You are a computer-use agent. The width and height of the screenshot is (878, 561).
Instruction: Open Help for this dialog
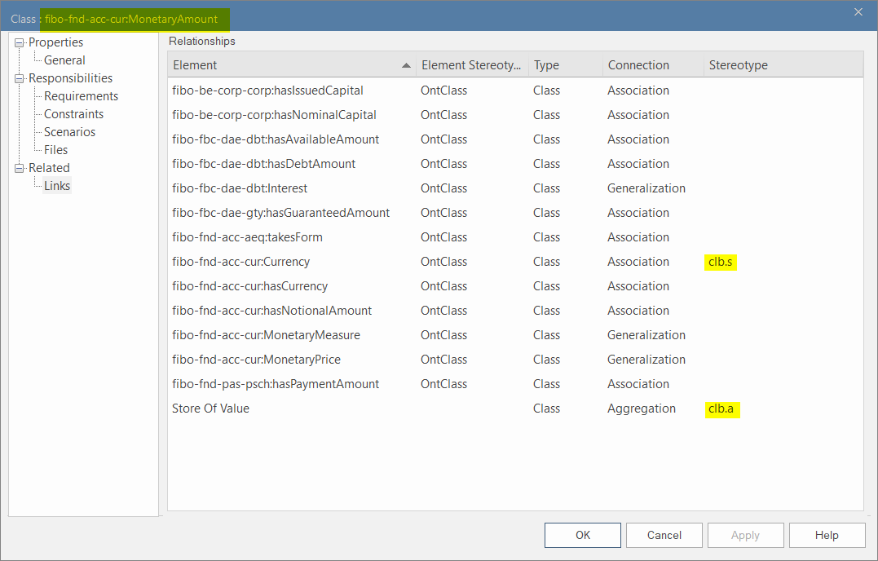826,535
